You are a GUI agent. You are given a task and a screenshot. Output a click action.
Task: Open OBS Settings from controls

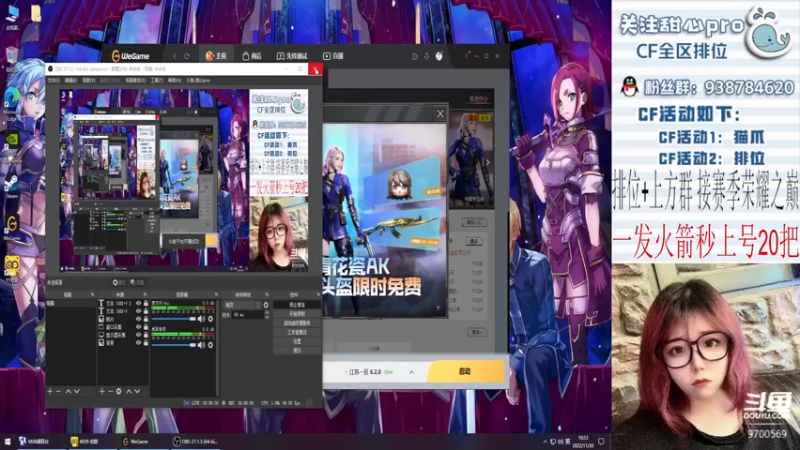click(x=297, y=341)
